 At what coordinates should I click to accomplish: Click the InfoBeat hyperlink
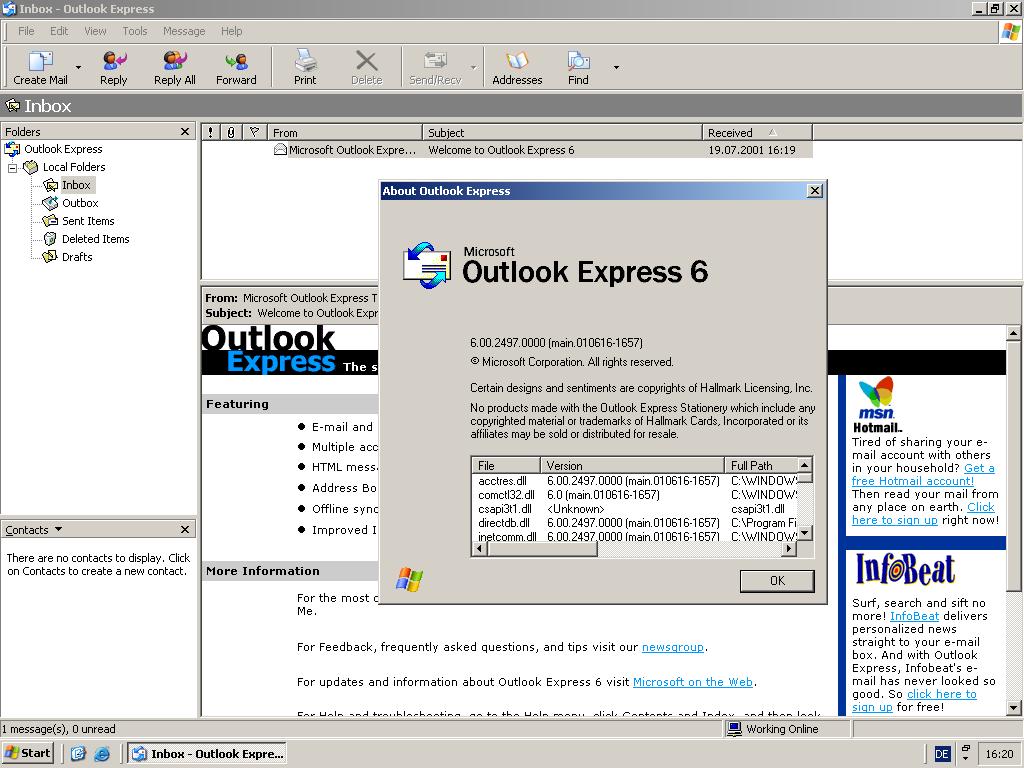(914, 616)
